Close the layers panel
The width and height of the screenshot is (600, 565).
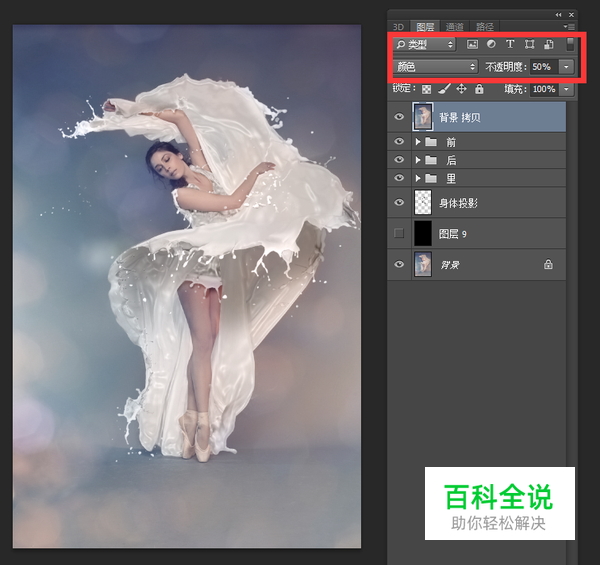click(571, 15)
